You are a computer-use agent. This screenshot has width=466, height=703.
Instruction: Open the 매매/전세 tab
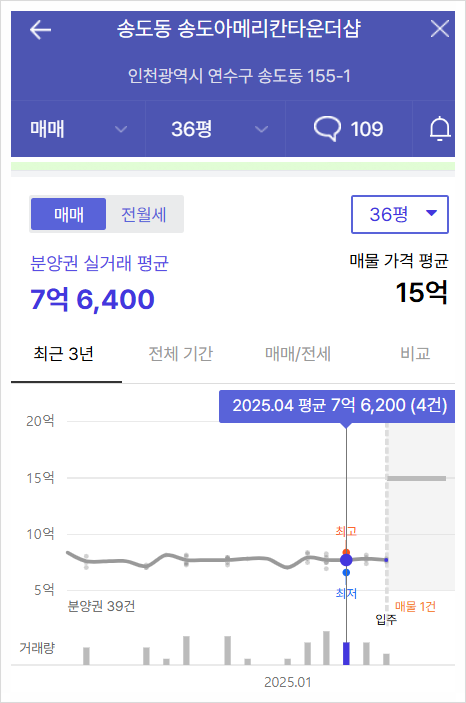298,354
